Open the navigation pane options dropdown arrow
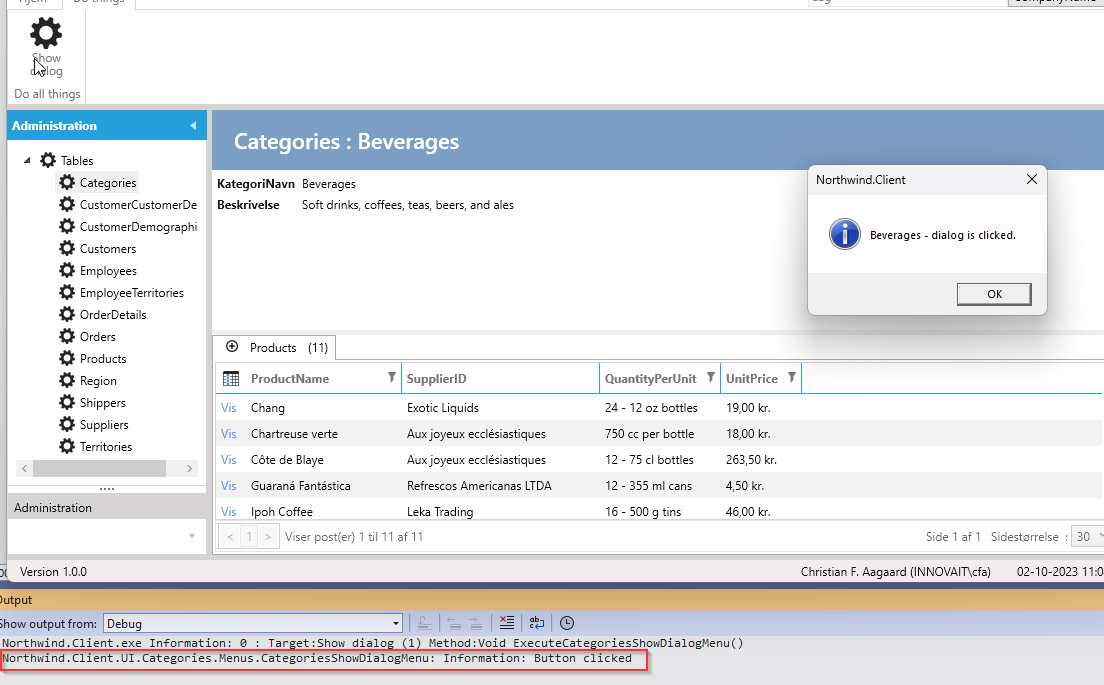This screenshot has height=685, width=1104. [192, 536]
